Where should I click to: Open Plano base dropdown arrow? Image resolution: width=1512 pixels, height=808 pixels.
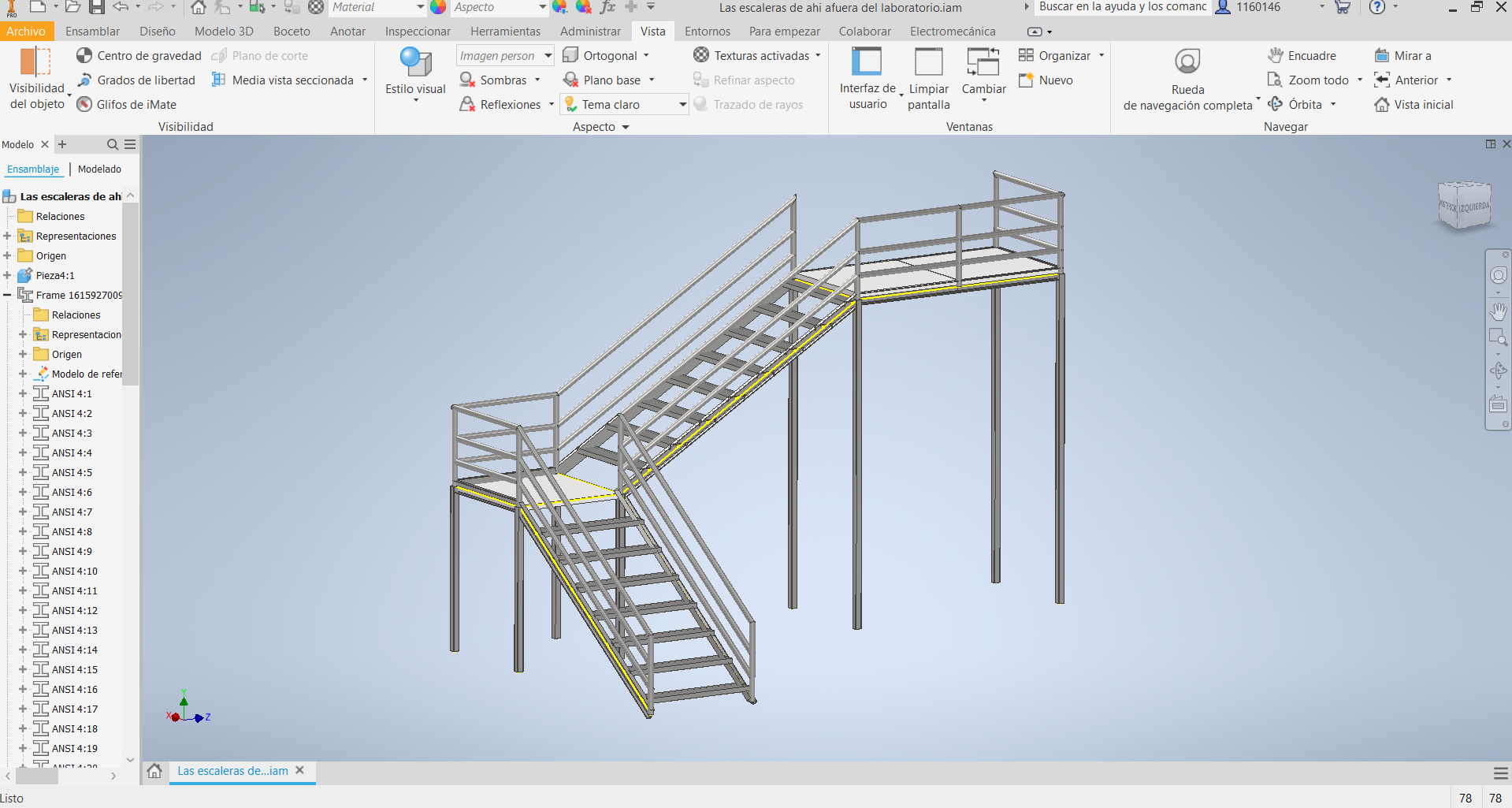(652, 80)
